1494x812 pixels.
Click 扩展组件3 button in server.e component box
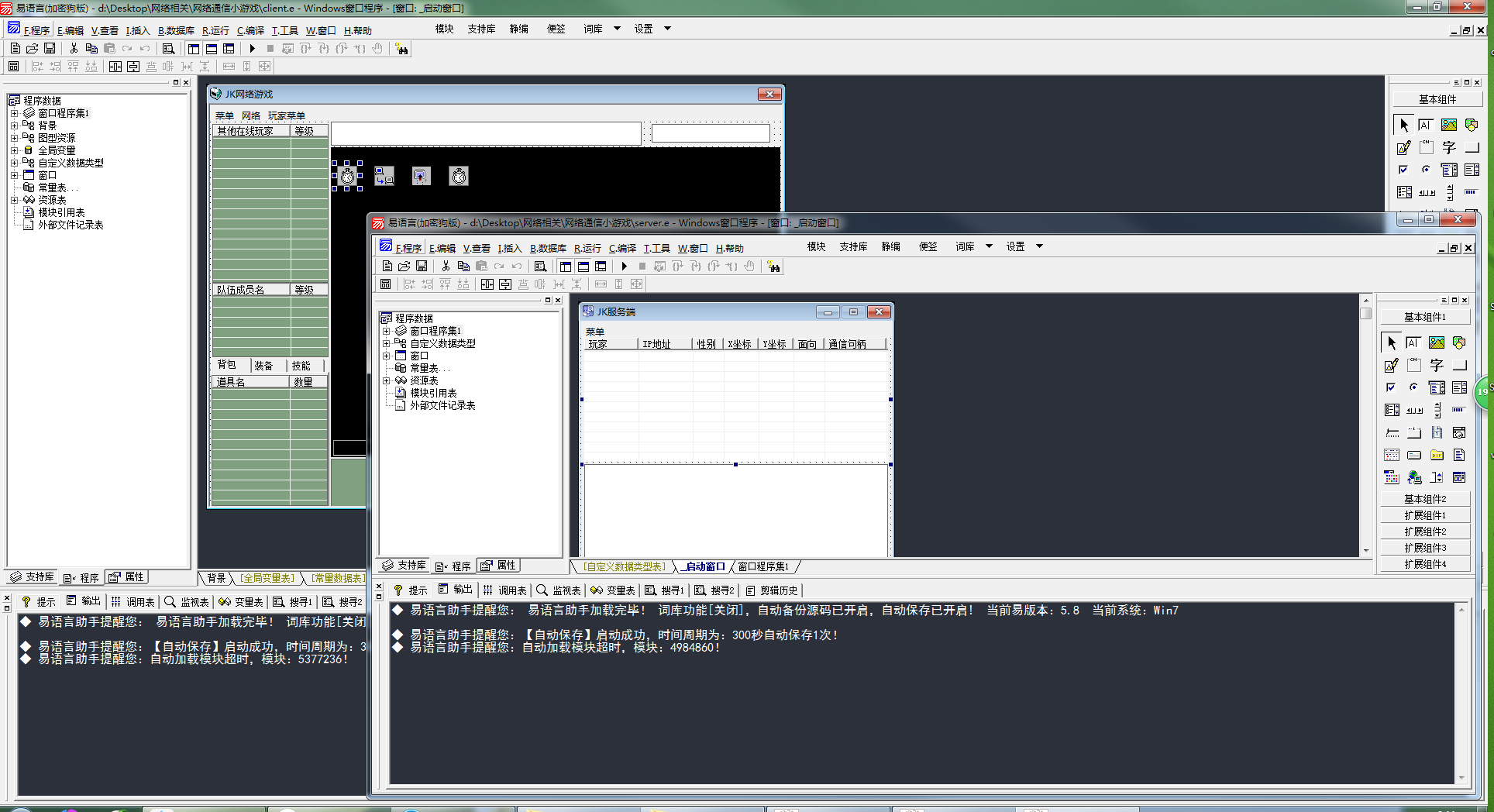pyautogui.click(x=1424, y=548)
